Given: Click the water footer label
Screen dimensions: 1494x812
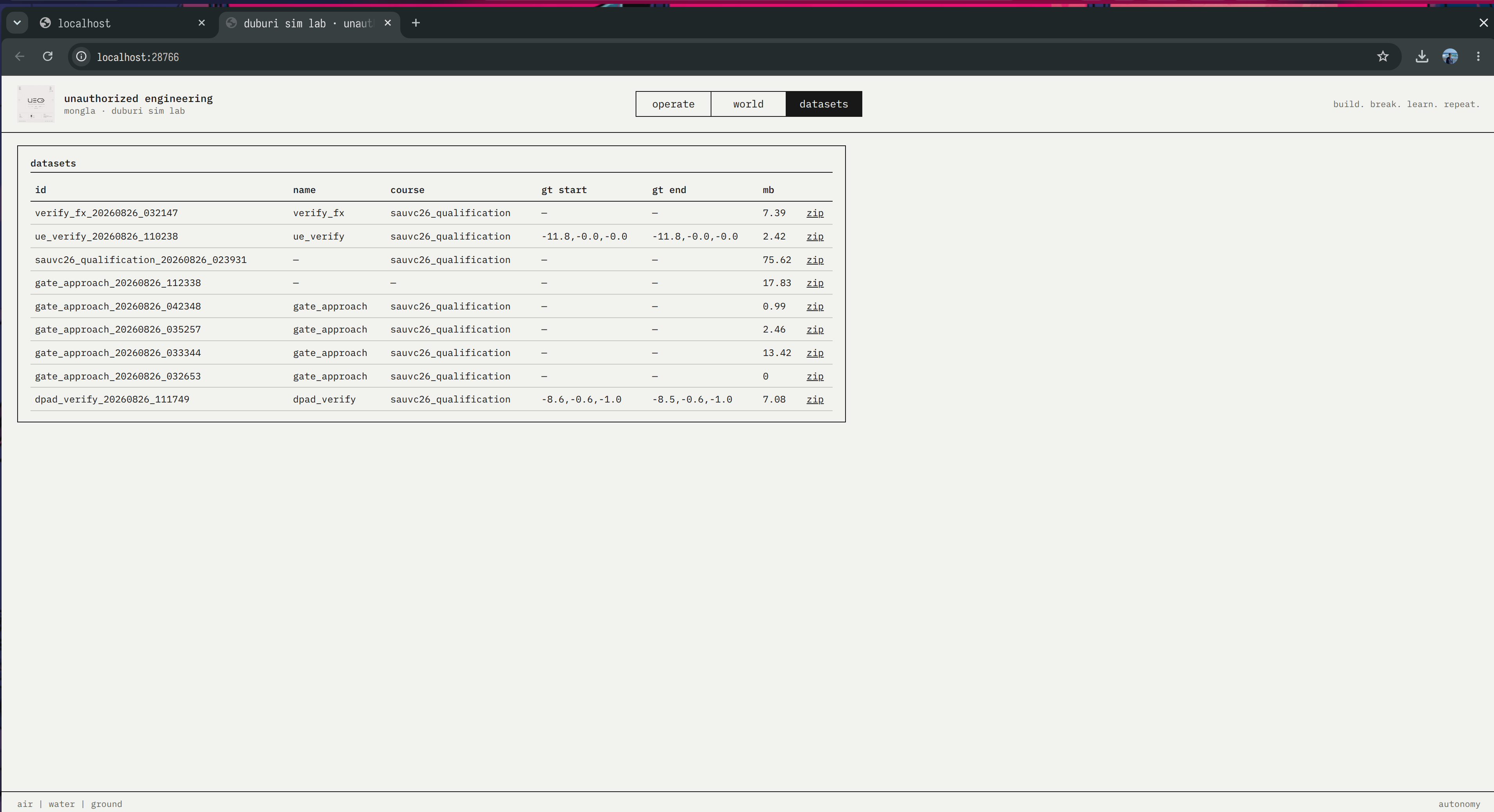Looking at the screenshot, I should point(61,804).
